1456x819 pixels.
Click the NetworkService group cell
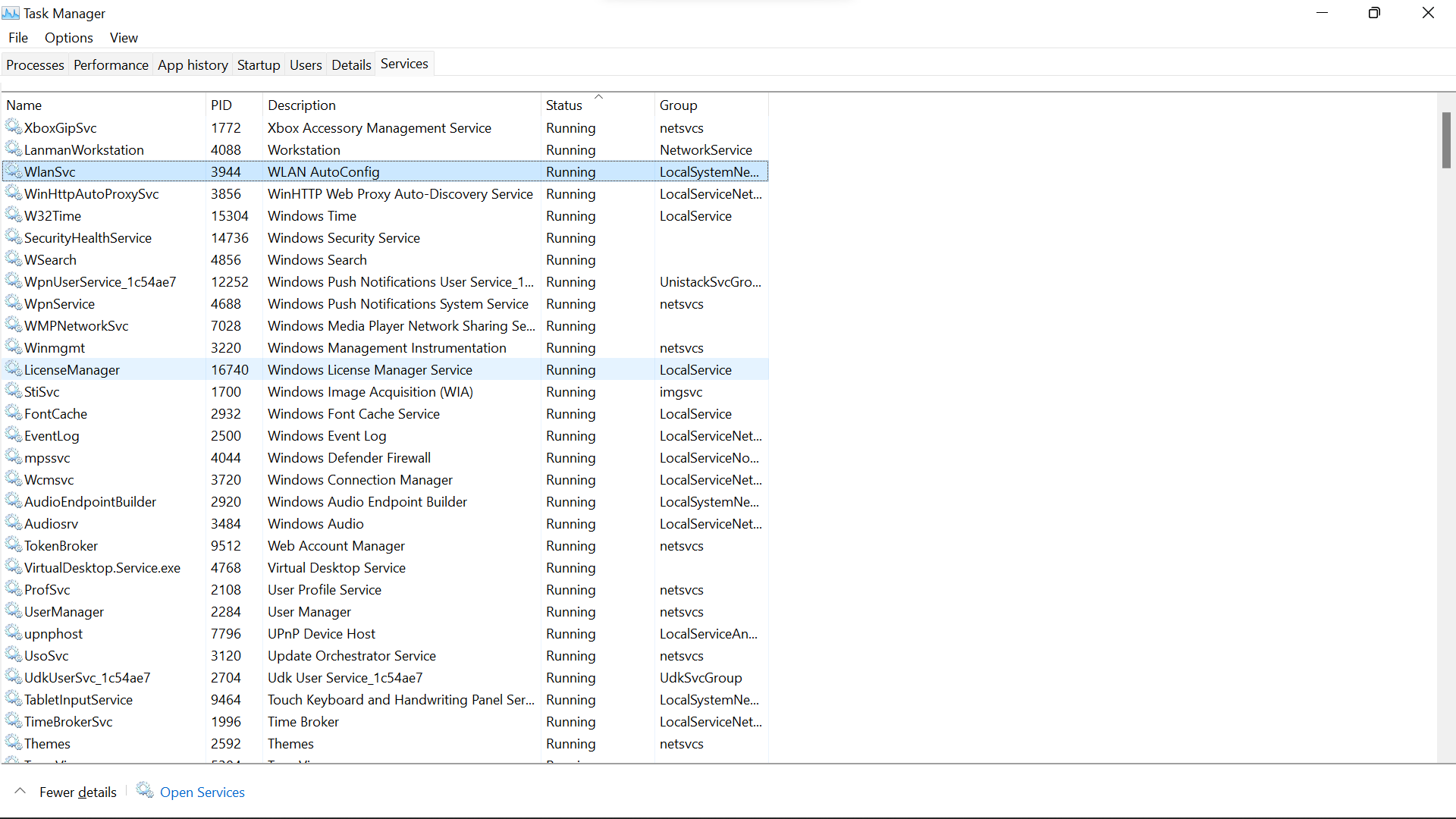point(706,149)
